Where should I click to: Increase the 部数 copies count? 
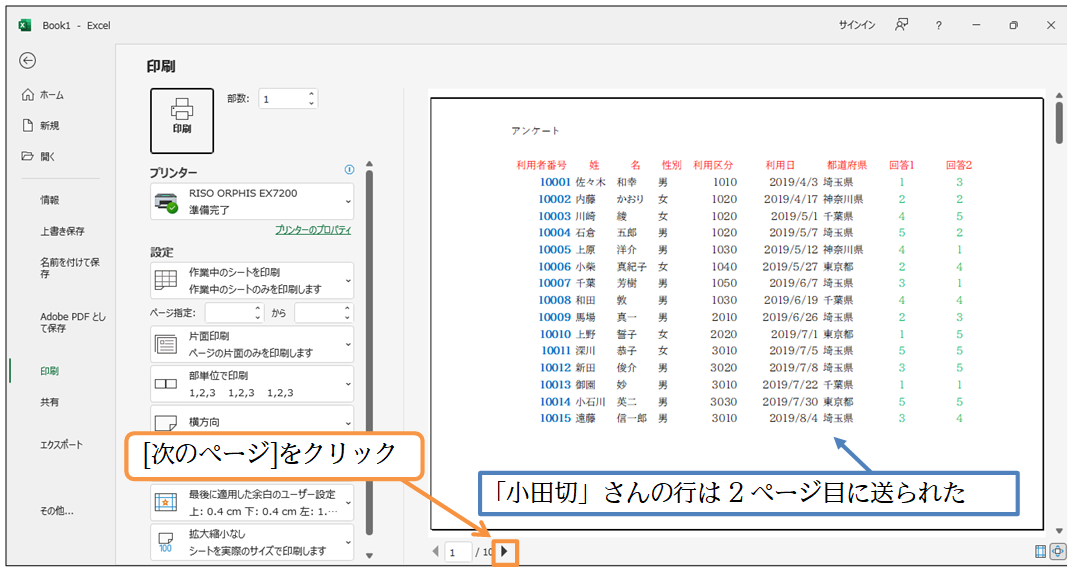tap(311, 94)
